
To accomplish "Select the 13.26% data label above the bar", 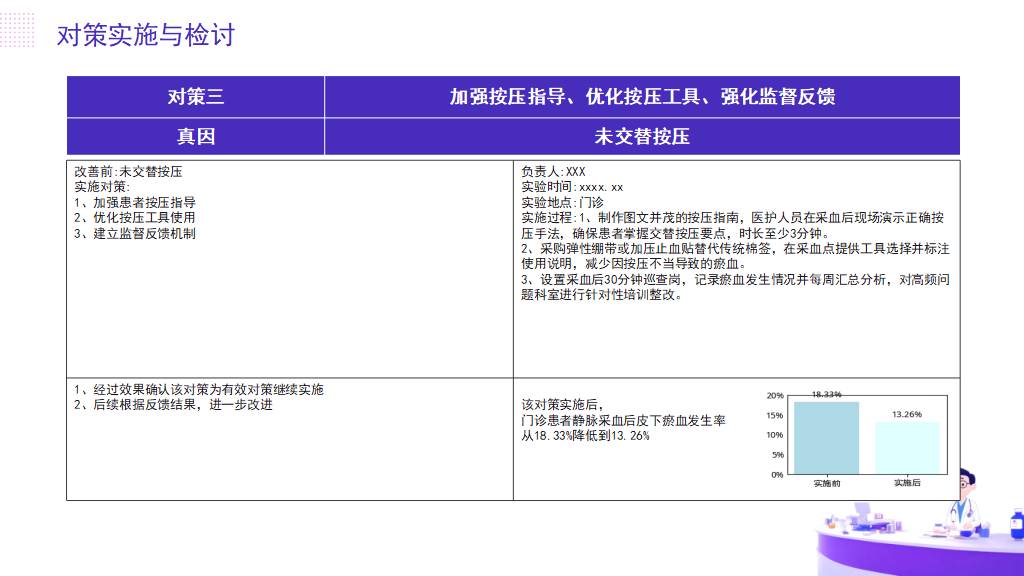I will 907,414.
